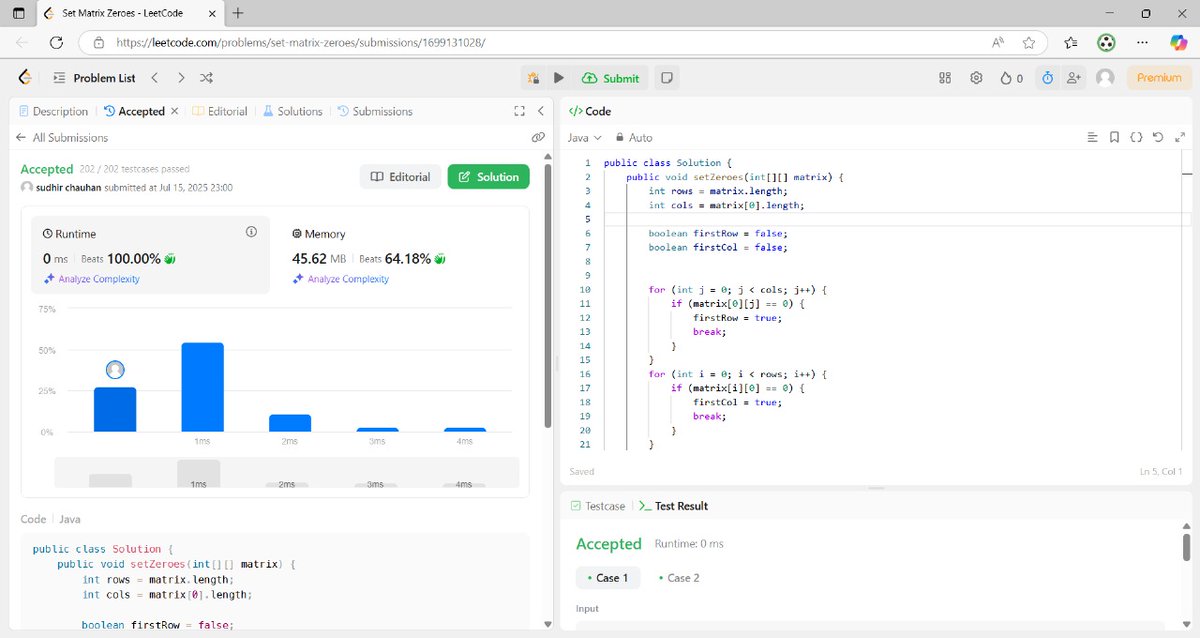
Task: Maximize the left panel fullscreen icon
Action: (519, 111)
